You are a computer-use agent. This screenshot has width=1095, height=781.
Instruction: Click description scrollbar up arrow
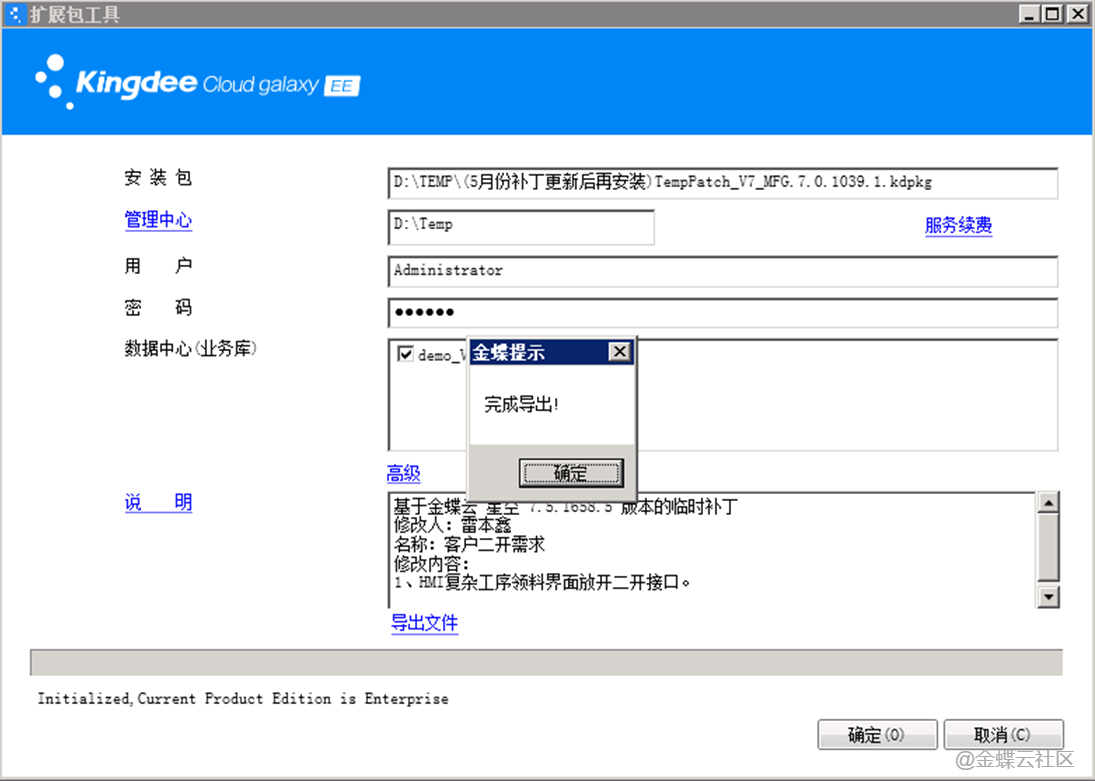(1048, 502)
